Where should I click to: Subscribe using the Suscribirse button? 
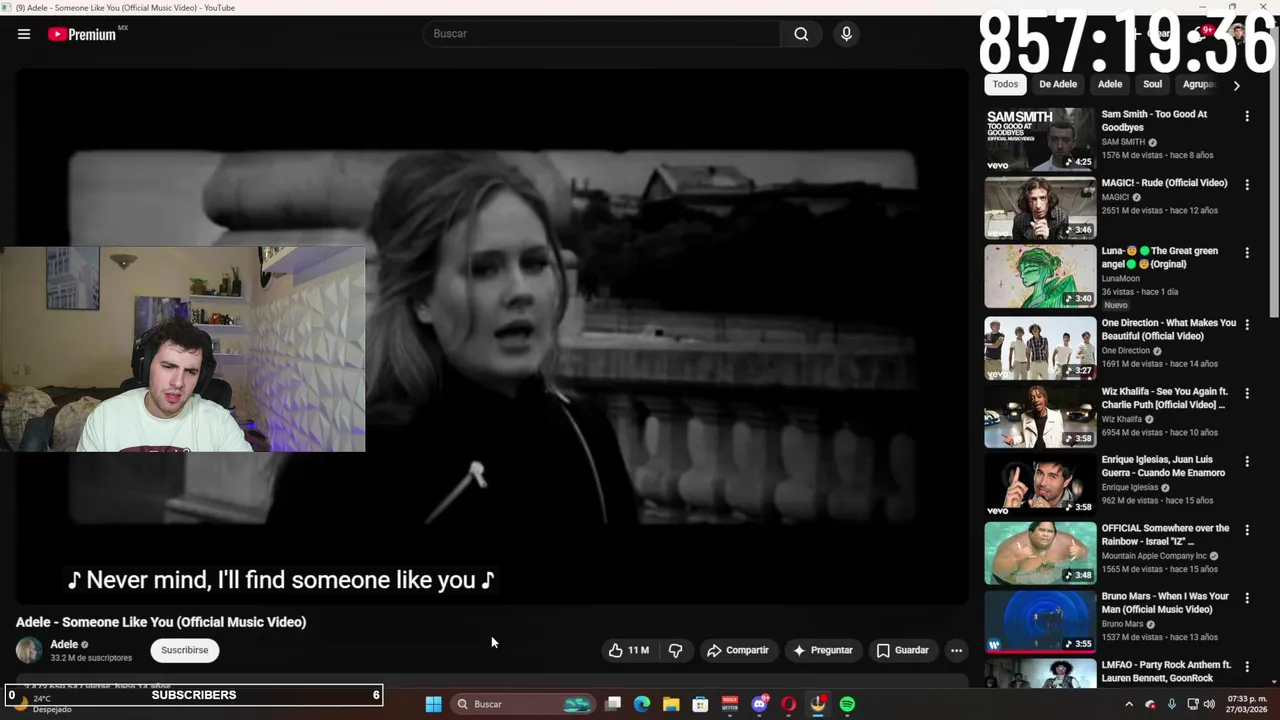click(185, 650)
